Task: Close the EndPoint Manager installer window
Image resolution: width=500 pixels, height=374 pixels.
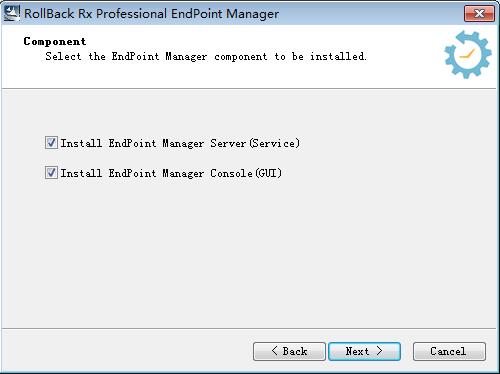Action: [x=479, y=14]
